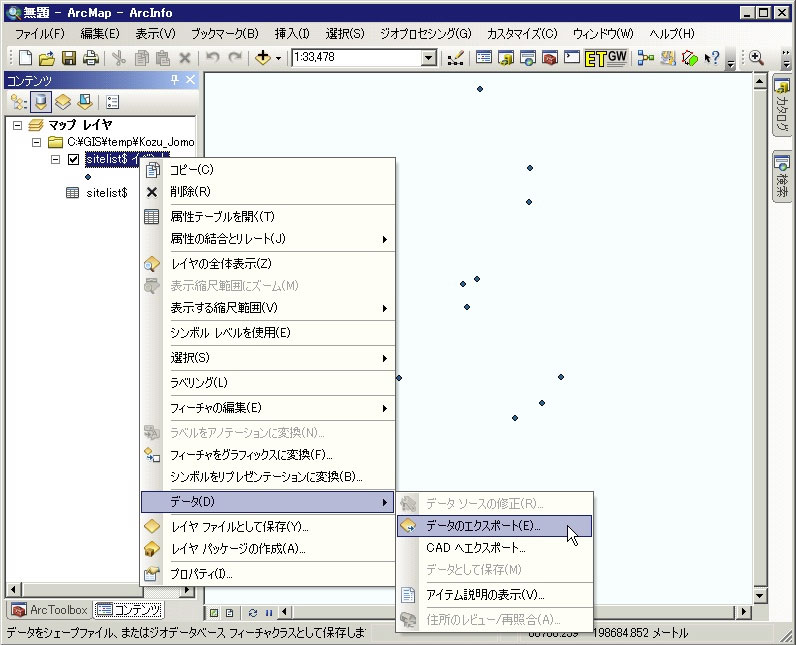Save the map with floppy icon

point(69,58)
